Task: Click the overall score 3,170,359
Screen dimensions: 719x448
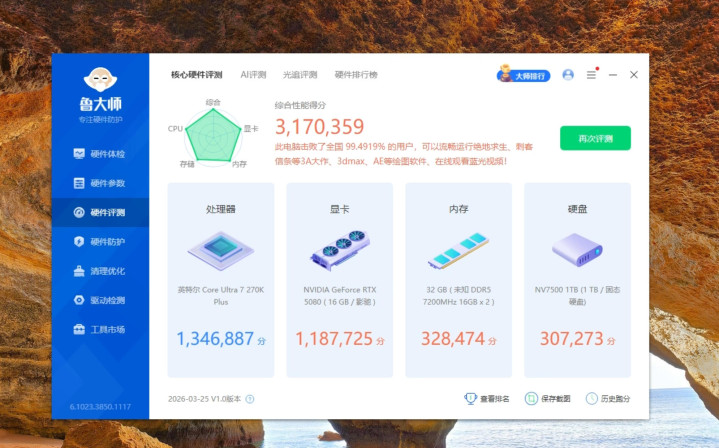Action: tap(319, 127)
